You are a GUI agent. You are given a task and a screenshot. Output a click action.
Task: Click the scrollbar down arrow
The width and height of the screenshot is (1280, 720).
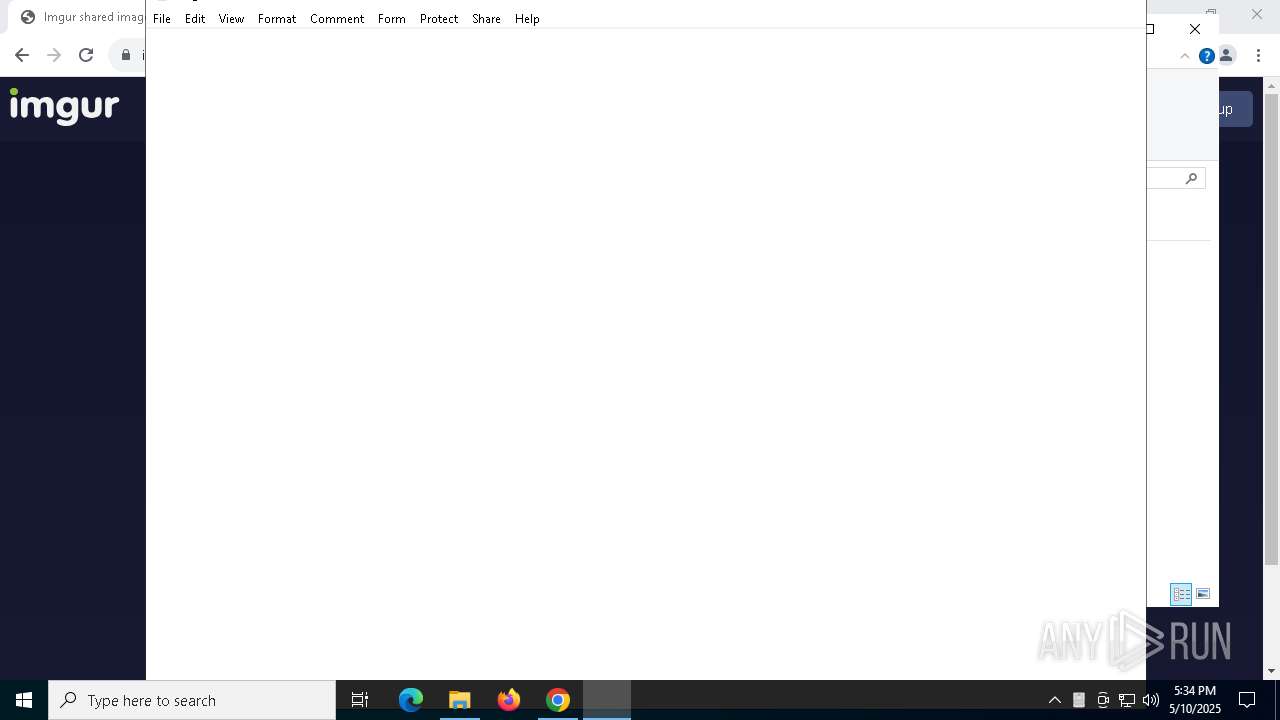1271,671
